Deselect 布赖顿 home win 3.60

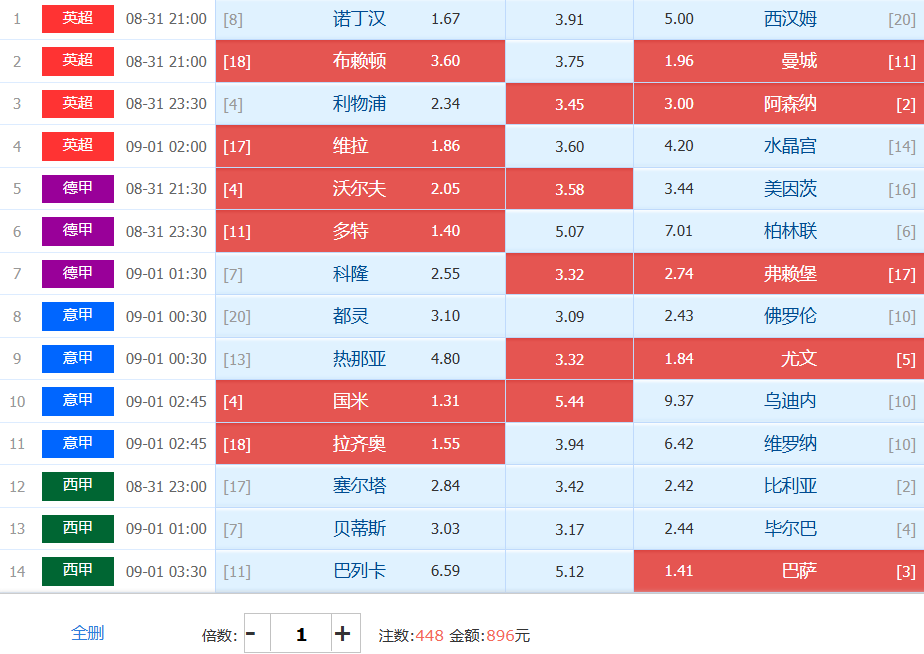(x=360, y=61)
